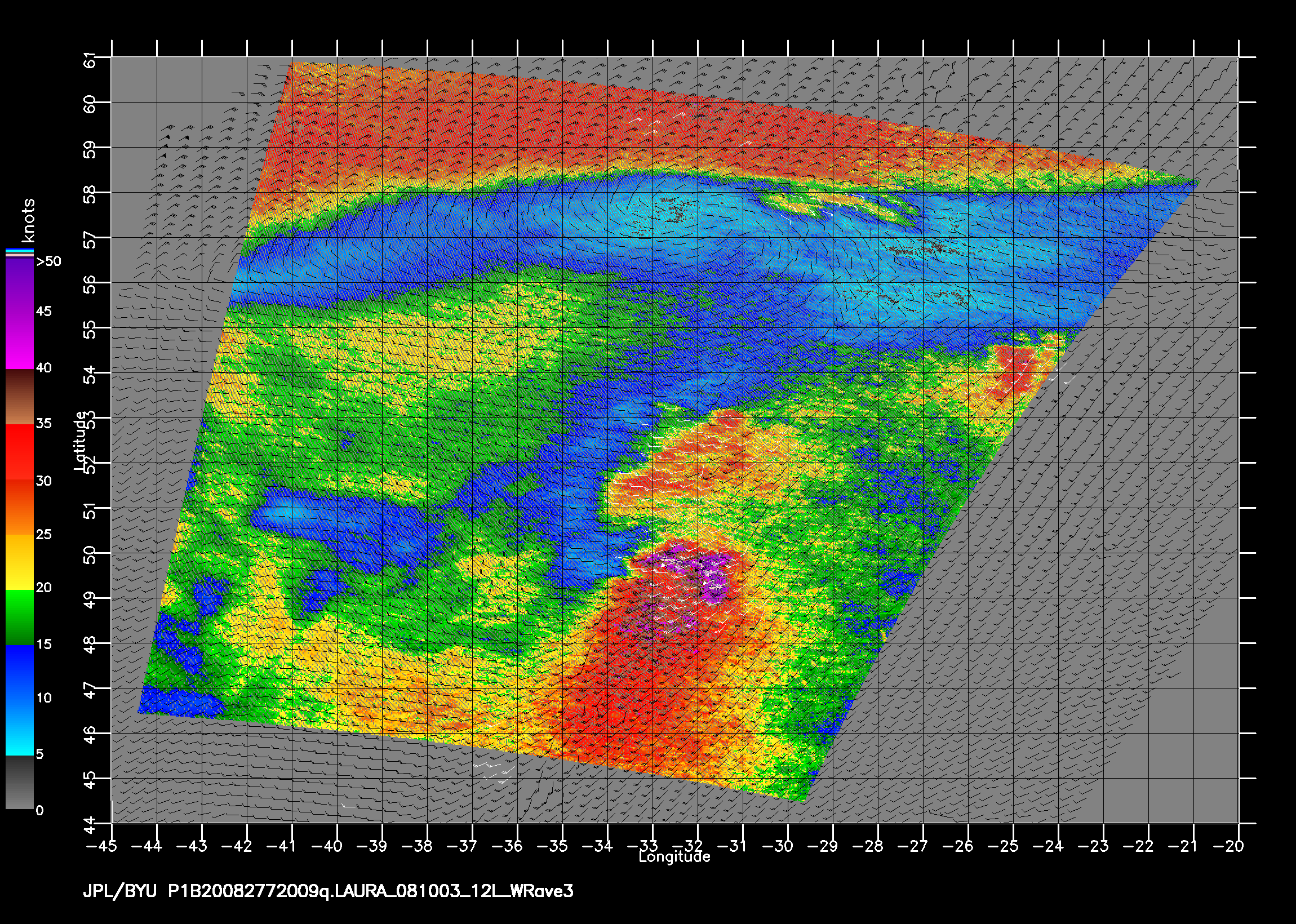Click the '60' latitude tick label
The height and width of the screenshot is (924, 1296).
click(x=90, y=105)
